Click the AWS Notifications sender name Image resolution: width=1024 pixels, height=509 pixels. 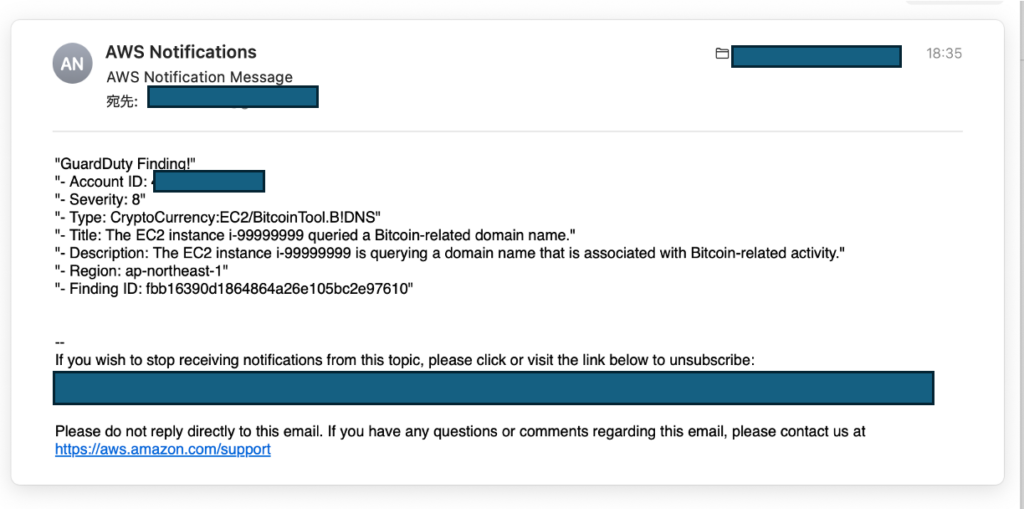click(x=181, y=52)
